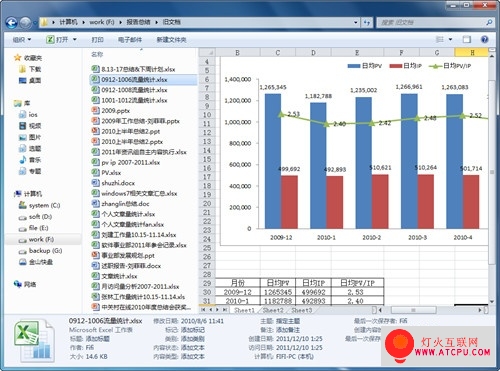Click the preview horizontal scrollbar thumb
This screenshot has height=371, width=500.
coord(413,310)
